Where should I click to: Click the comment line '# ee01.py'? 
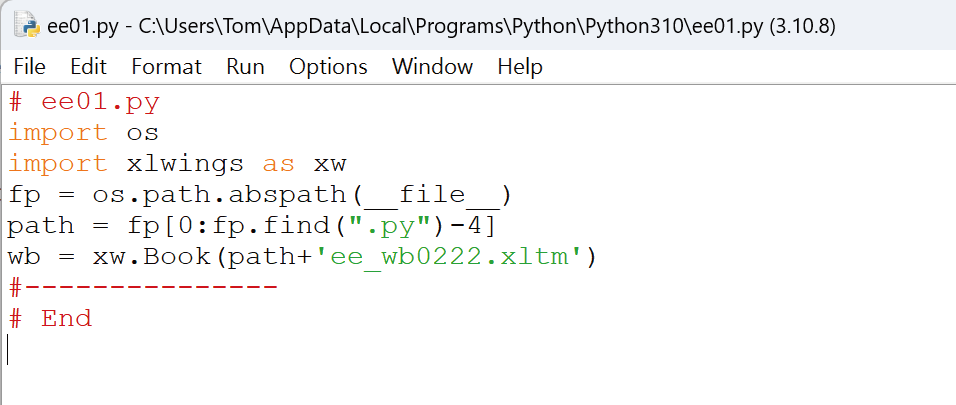84,102
